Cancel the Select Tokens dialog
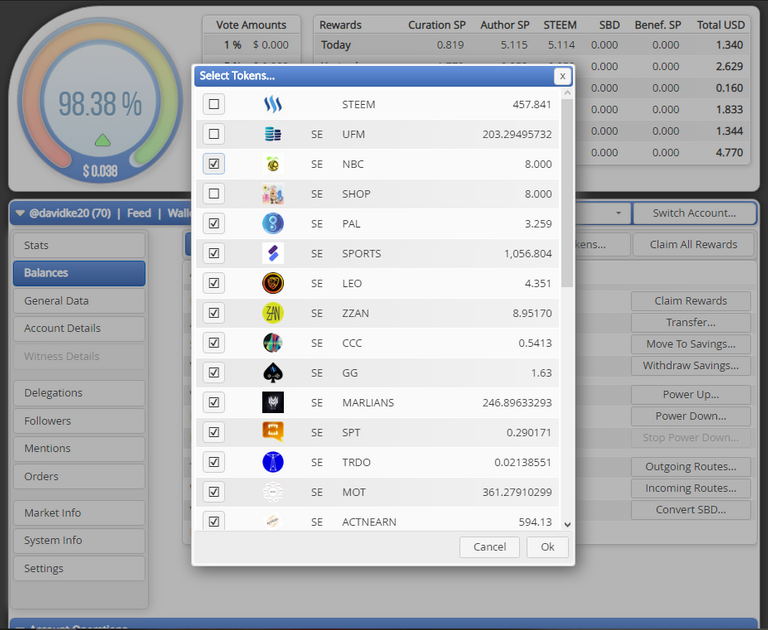768x630 pixels. (x=489, y=547)
